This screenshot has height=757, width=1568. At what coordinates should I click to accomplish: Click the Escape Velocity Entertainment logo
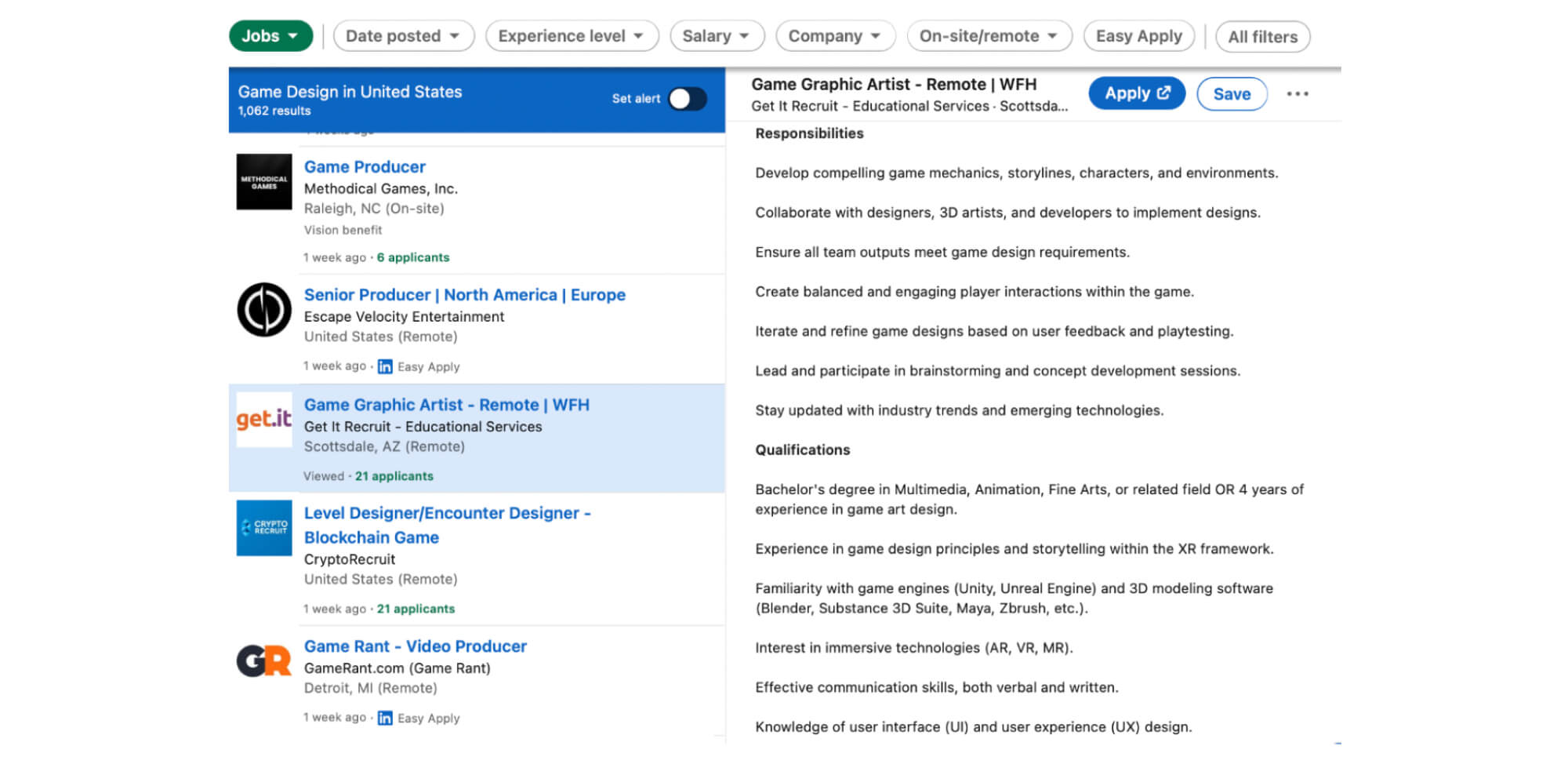(264, 310)
